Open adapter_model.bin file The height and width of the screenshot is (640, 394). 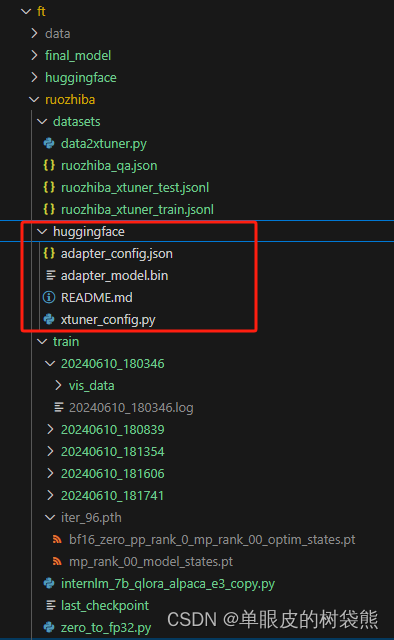coord(114,276)
